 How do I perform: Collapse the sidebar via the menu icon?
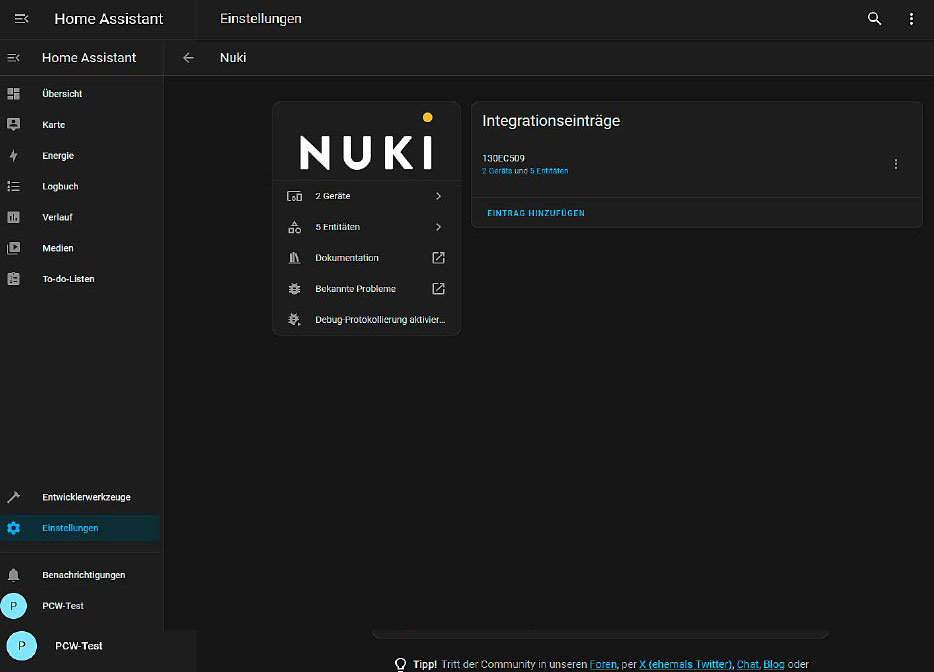(x=14, y=58)
